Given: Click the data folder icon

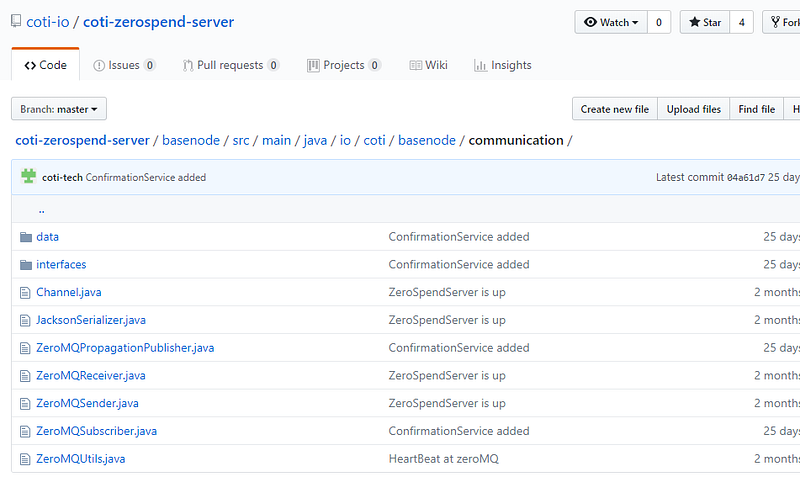Looking at the screenshot, I should pyautogui.click(x=26, y=237).
